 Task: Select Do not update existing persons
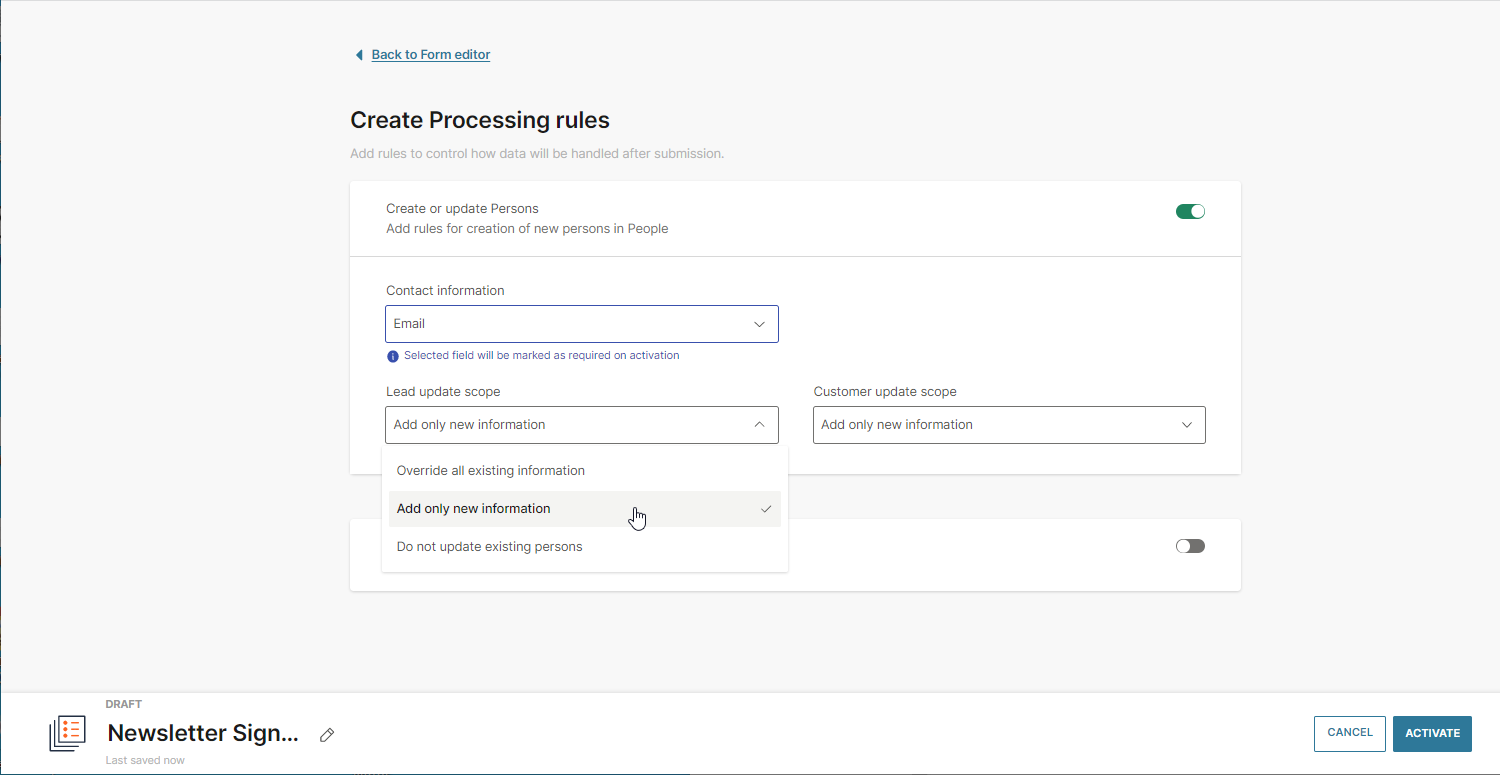(489, 547)
